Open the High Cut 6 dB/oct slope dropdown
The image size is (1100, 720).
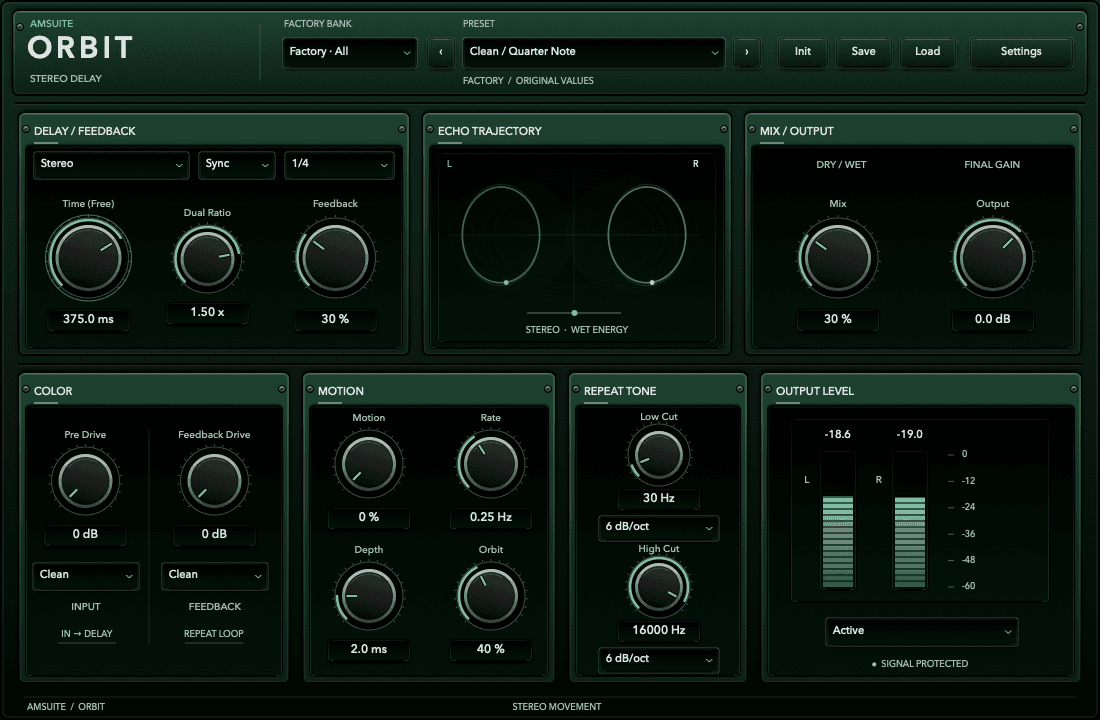click(x=659, y=659)
